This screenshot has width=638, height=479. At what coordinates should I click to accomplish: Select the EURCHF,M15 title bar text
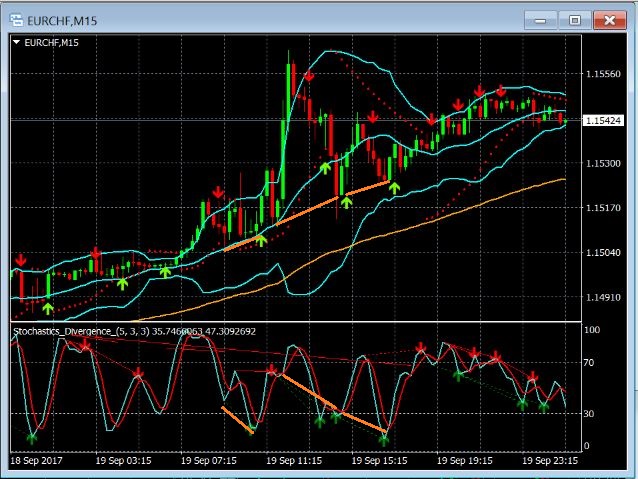point(62,21)
